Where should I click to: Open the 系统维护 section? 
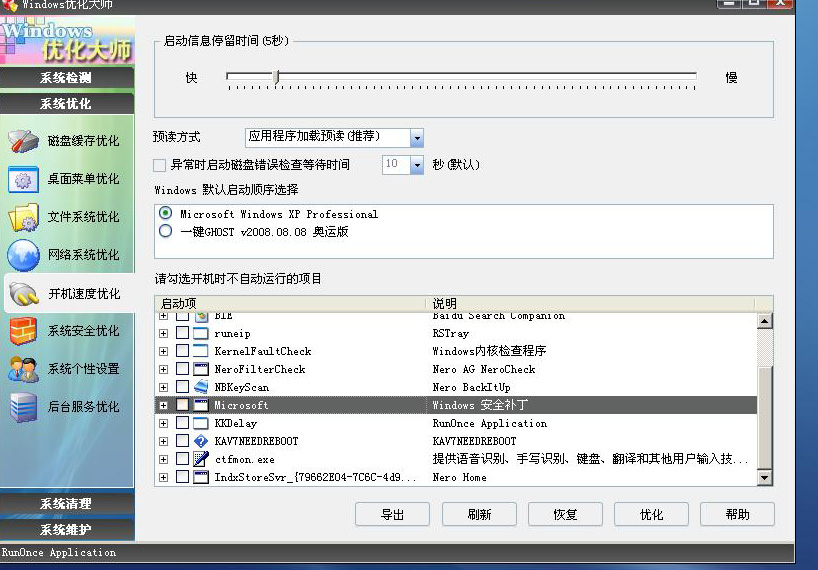(67, 530)
